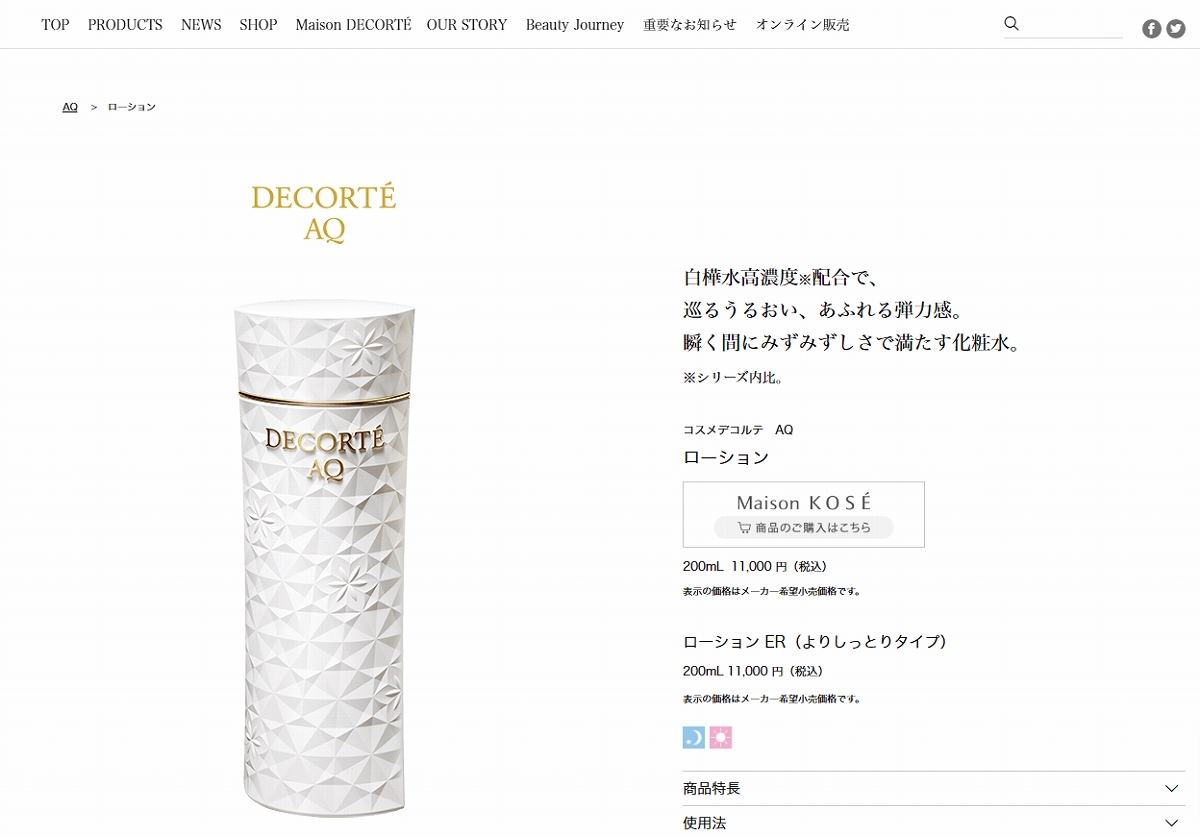
Task: Click the blue night-use moon icon
Action: click(694, 738)
